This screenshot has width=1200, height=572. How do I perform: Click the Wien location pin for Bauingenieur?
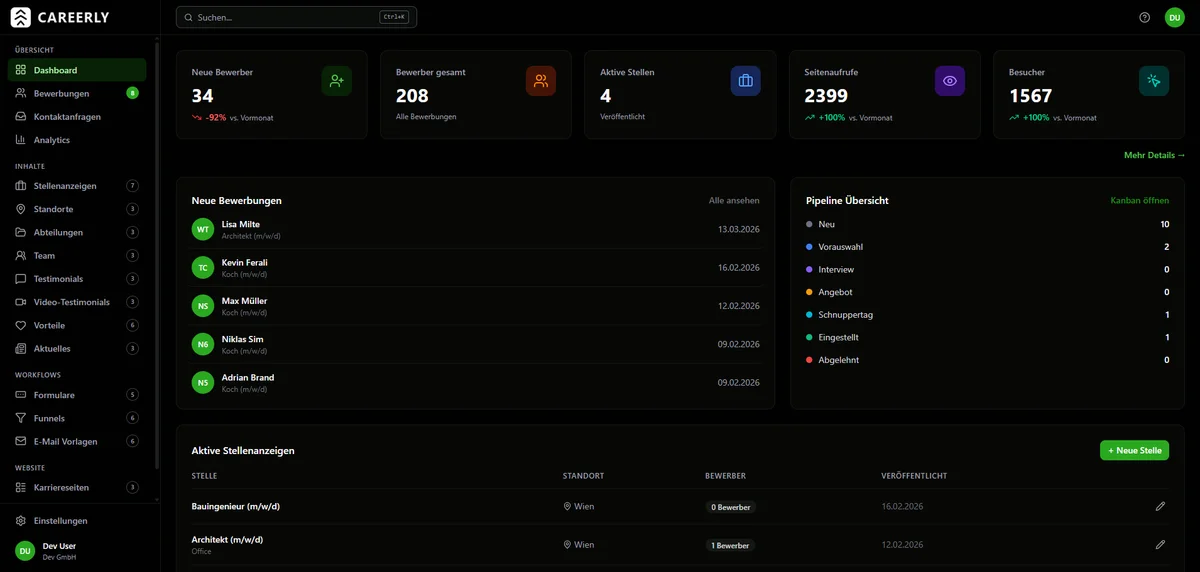tap(567, 507)
